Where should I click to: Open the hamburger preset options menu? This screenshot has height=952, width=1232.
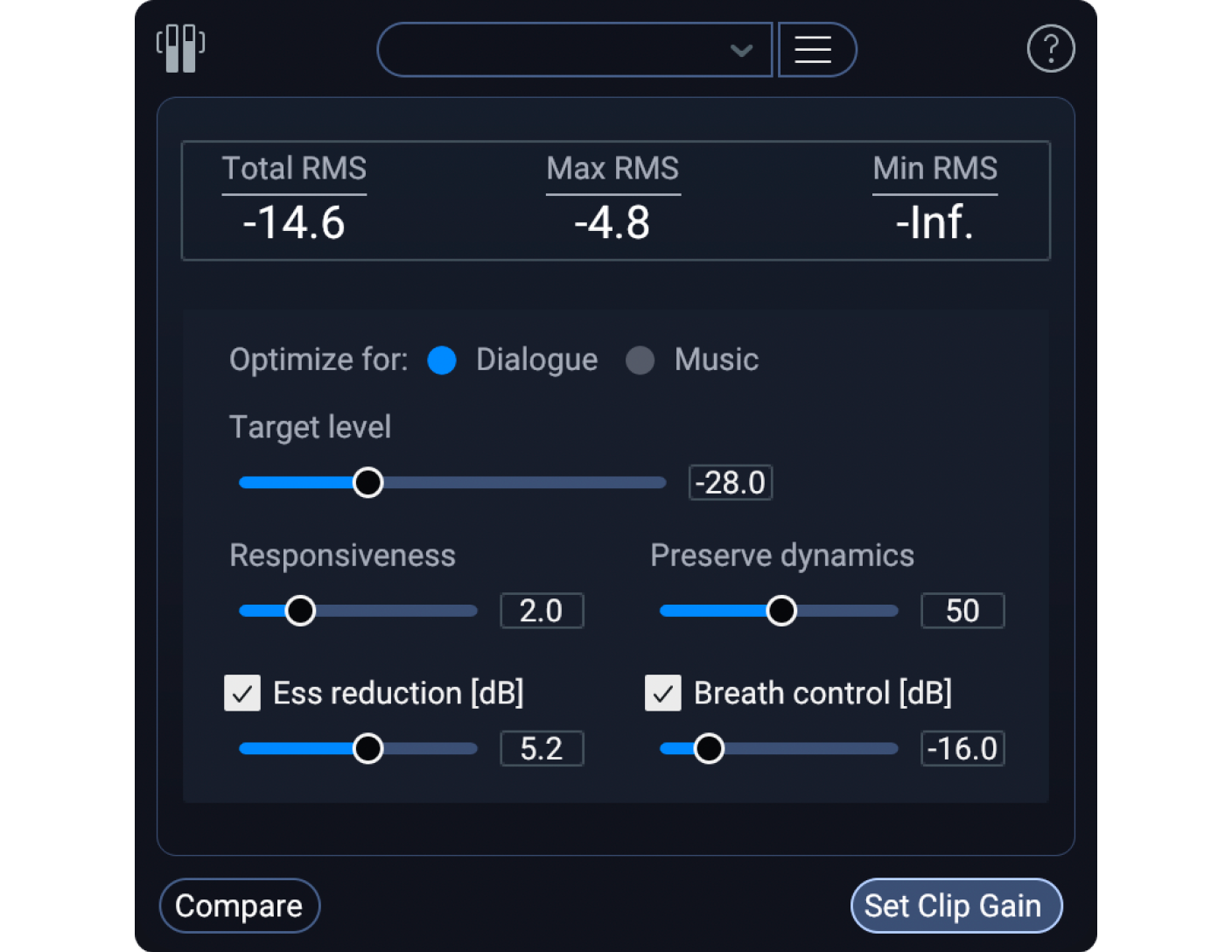coord(815,49)
